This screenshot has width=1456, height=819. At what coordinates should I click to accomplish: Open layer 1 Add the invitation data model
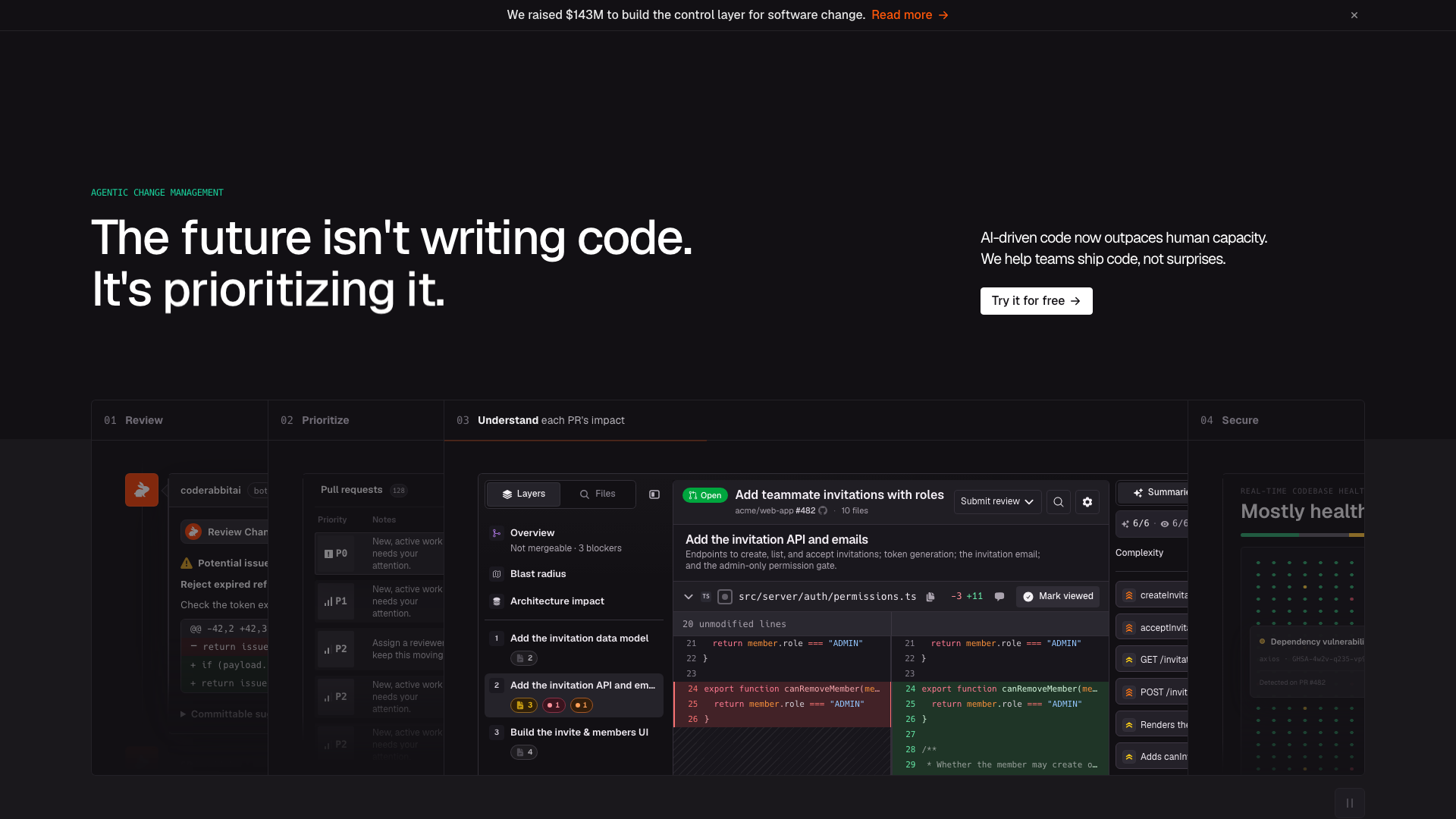coord(574,648)
